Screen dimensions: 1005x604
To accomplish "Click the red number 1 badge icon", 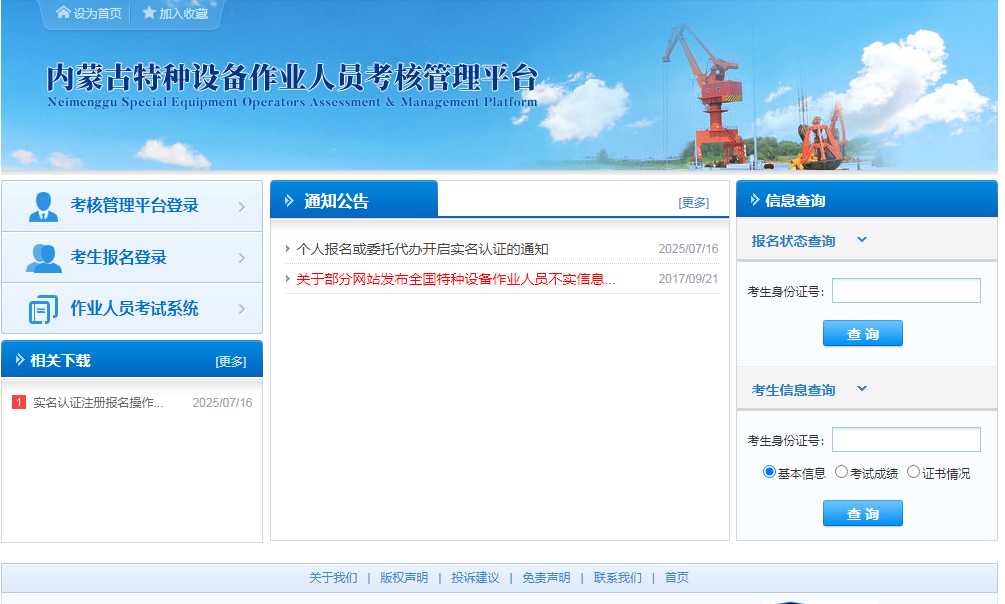I will tap(18, 402).
